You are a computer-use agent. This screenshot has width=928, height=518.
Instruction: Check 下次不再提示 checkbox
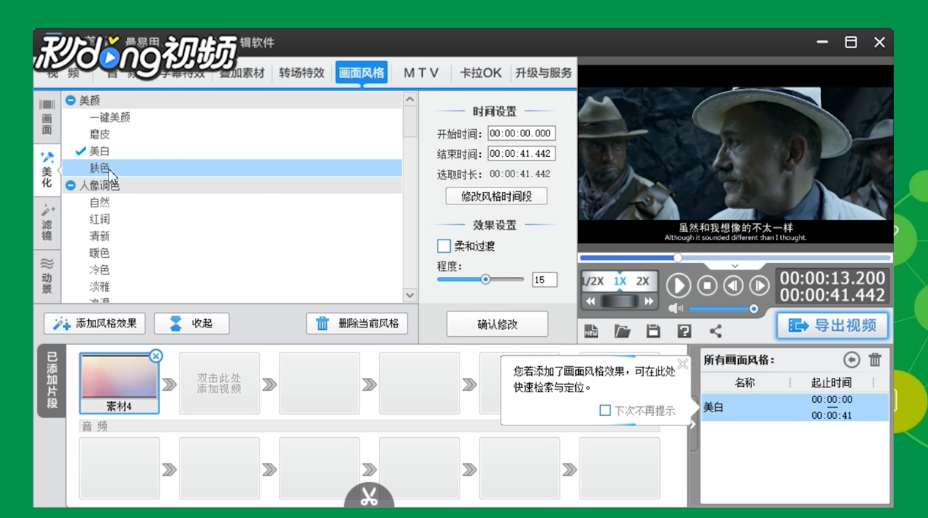[605, 410]
